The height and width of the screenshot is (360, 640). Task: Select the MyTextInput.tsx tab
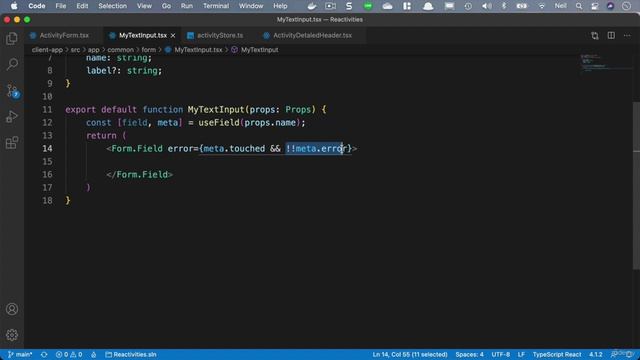(143, 36)
